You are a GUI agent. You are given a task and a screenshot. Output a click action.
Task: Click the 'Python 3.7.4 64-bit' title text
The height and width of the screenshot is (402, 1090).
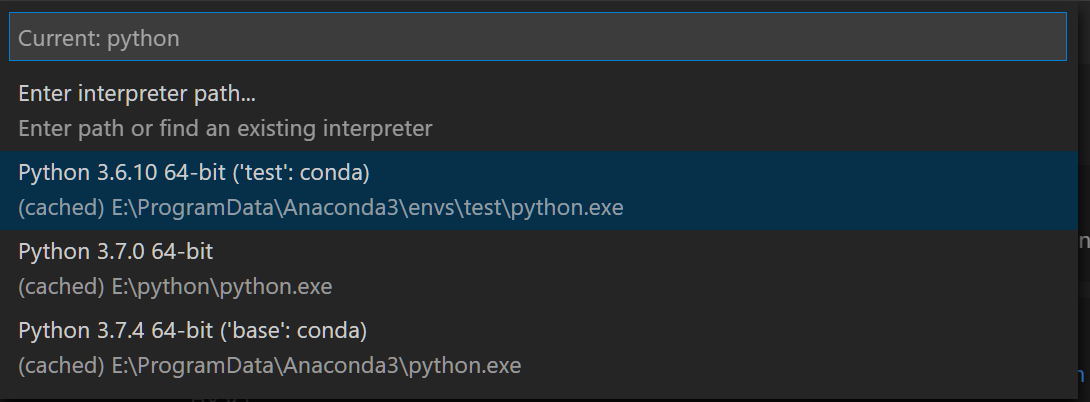point(112,330)
